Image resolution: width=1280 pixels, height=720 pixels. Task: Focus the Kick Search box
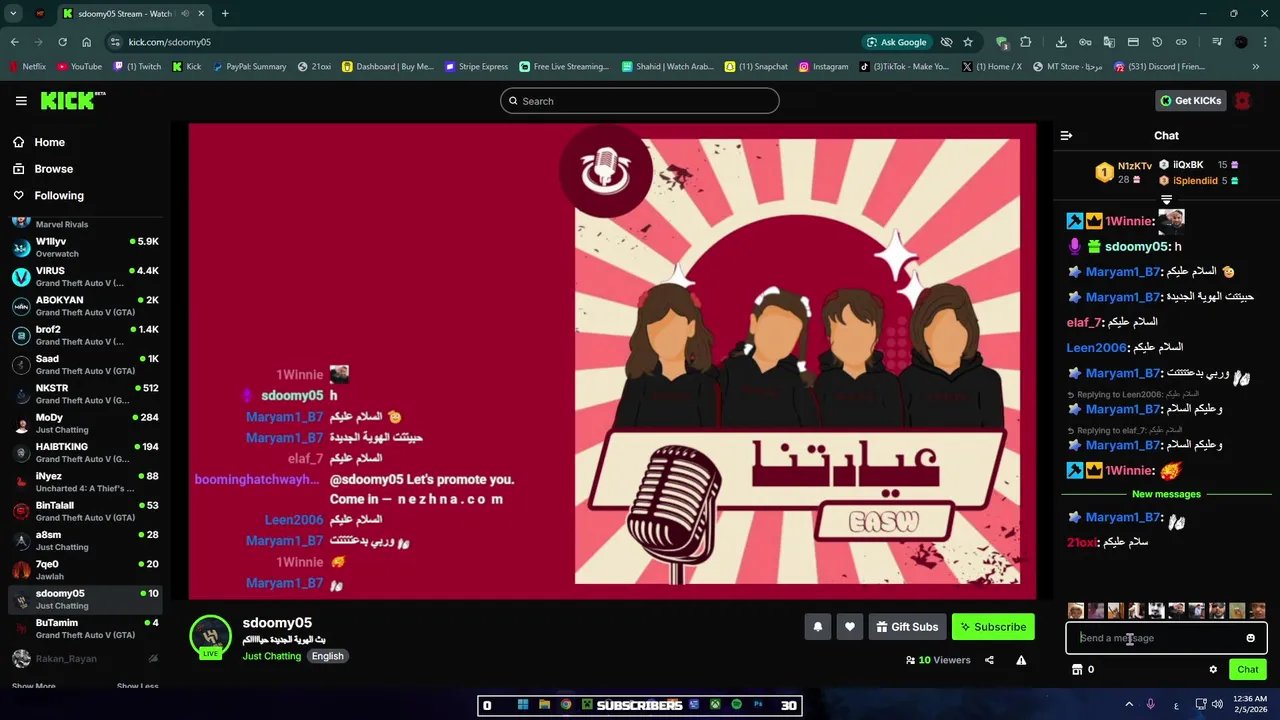(x=640, y=101)
